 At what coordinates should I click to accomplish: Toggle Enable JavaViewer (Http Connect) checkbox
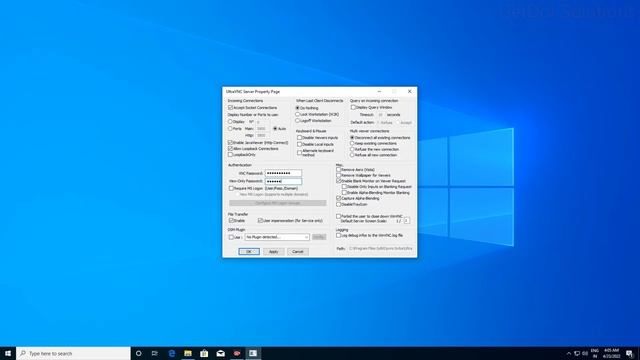230,143
